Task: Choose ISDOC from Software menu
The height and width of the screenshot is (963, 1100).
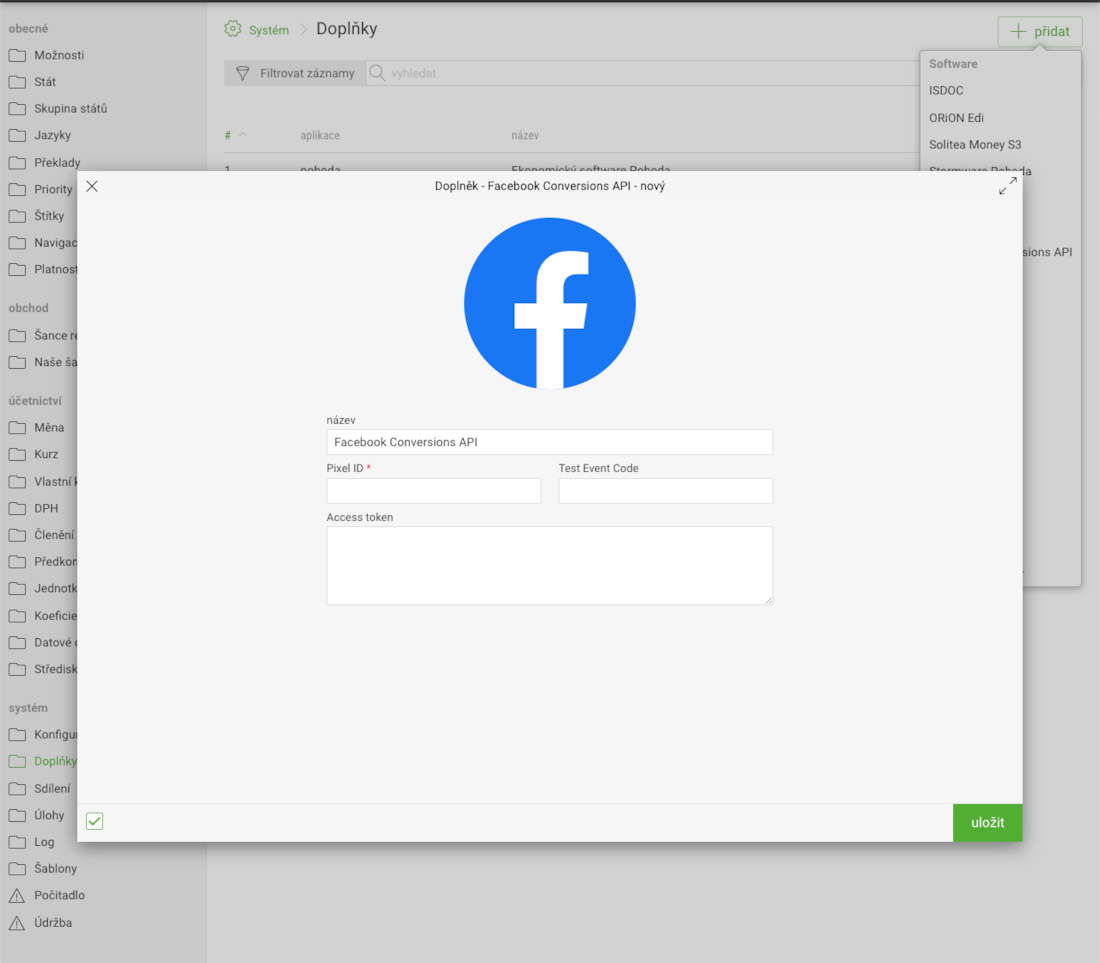Action: 946,90
